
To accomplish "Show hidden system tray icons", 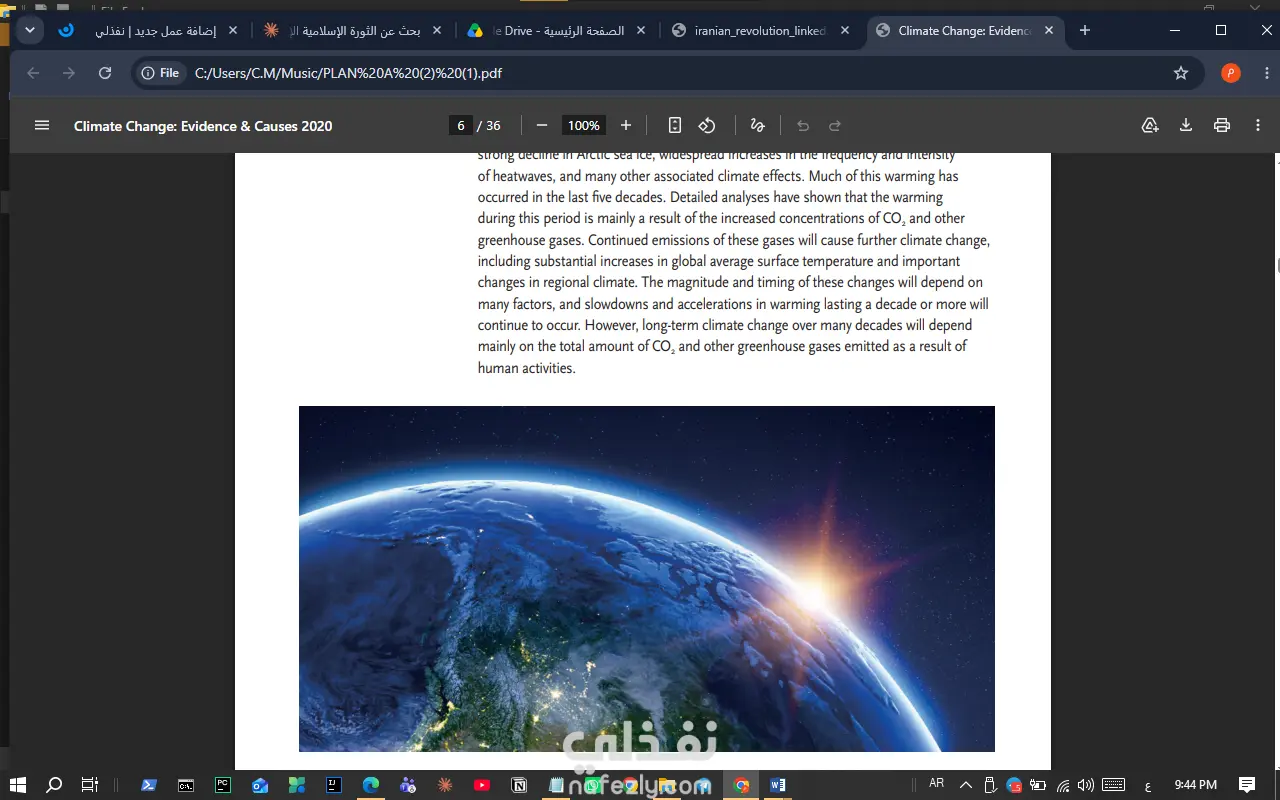I will pyautogui.click(x=966, y=785).
